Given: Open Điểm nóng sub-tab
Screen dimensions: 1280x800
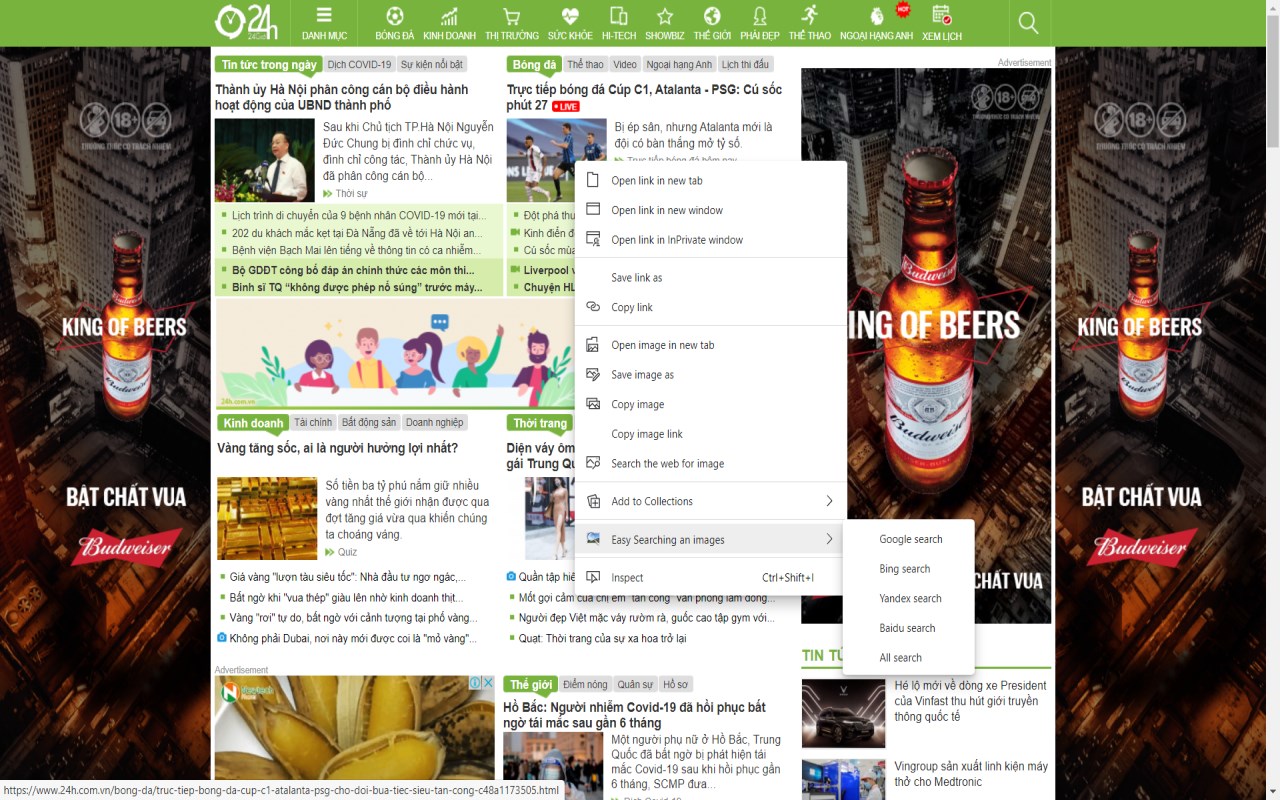Looking at the screenshot, I should click(x=585, y=685).
